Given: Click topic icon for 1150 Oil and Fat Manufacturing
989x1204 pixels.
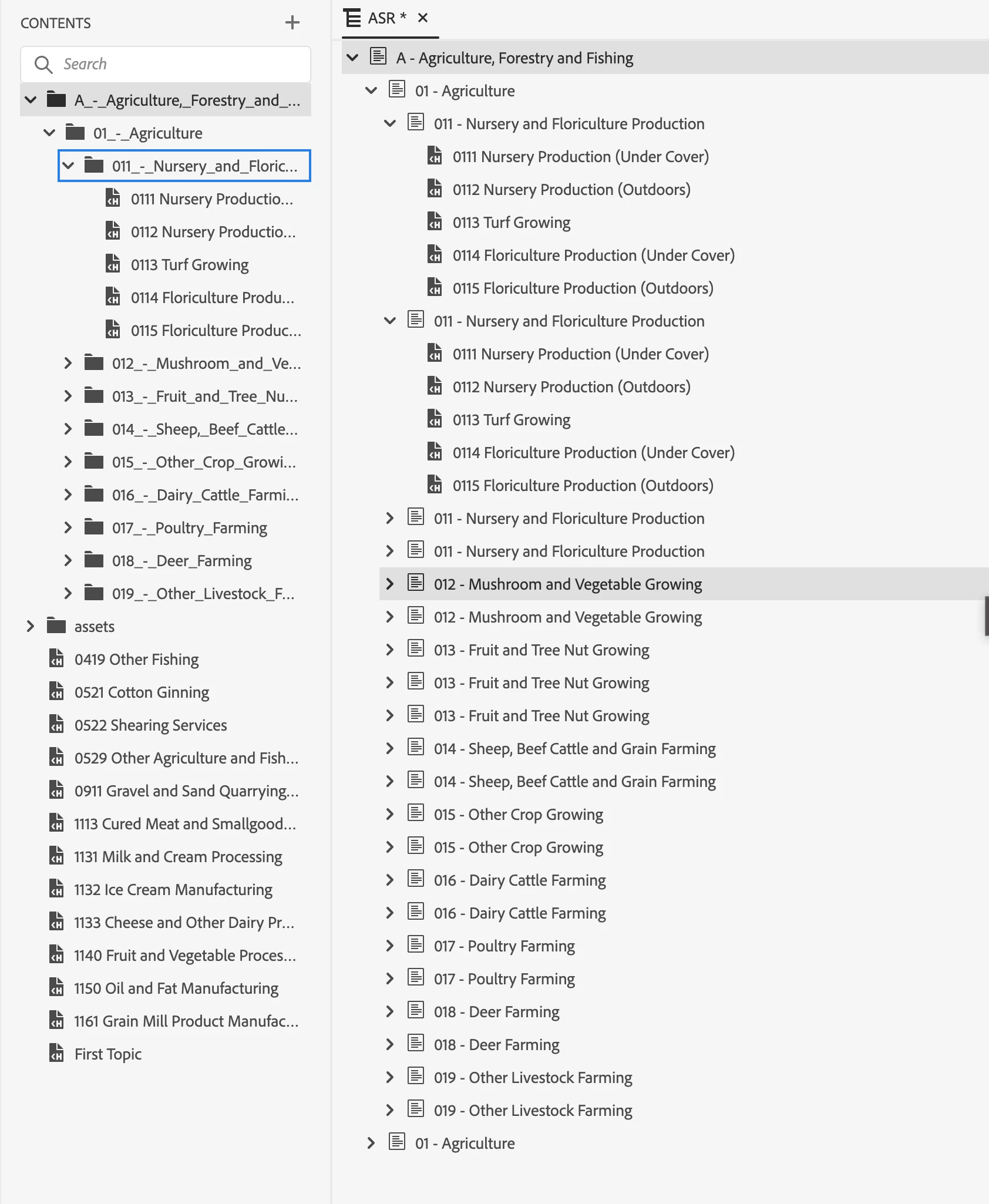Looking at the screenshot, I should (x=56, y=987).
